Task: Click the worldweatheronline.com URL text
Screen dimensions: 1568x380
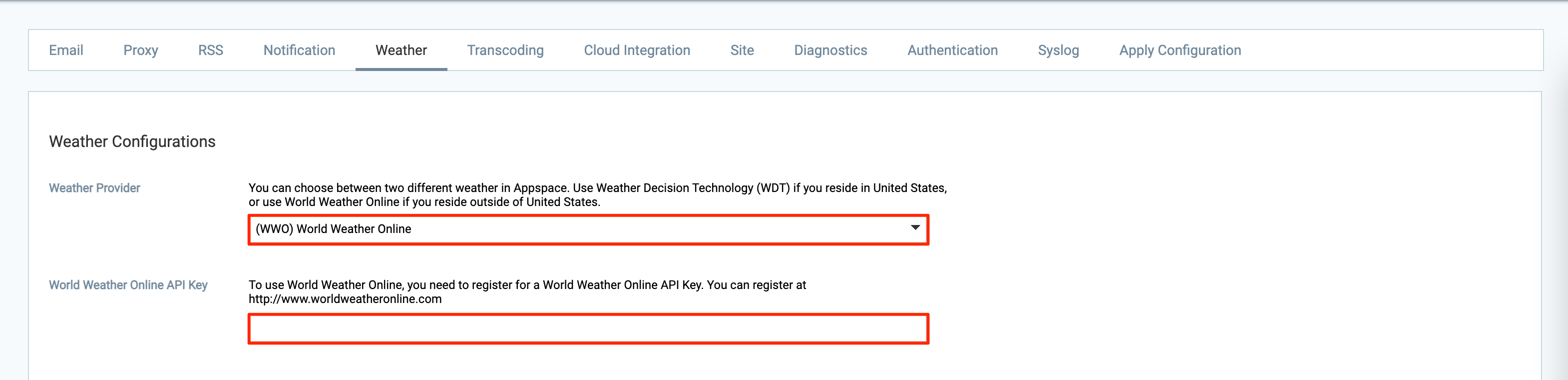Action: click(x=345, y=299)
